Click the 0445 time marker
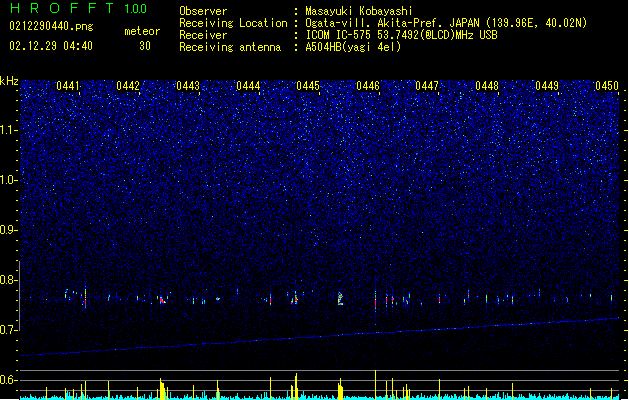The width and height of the screenshot is (629, 400). (x=308, y=86)
